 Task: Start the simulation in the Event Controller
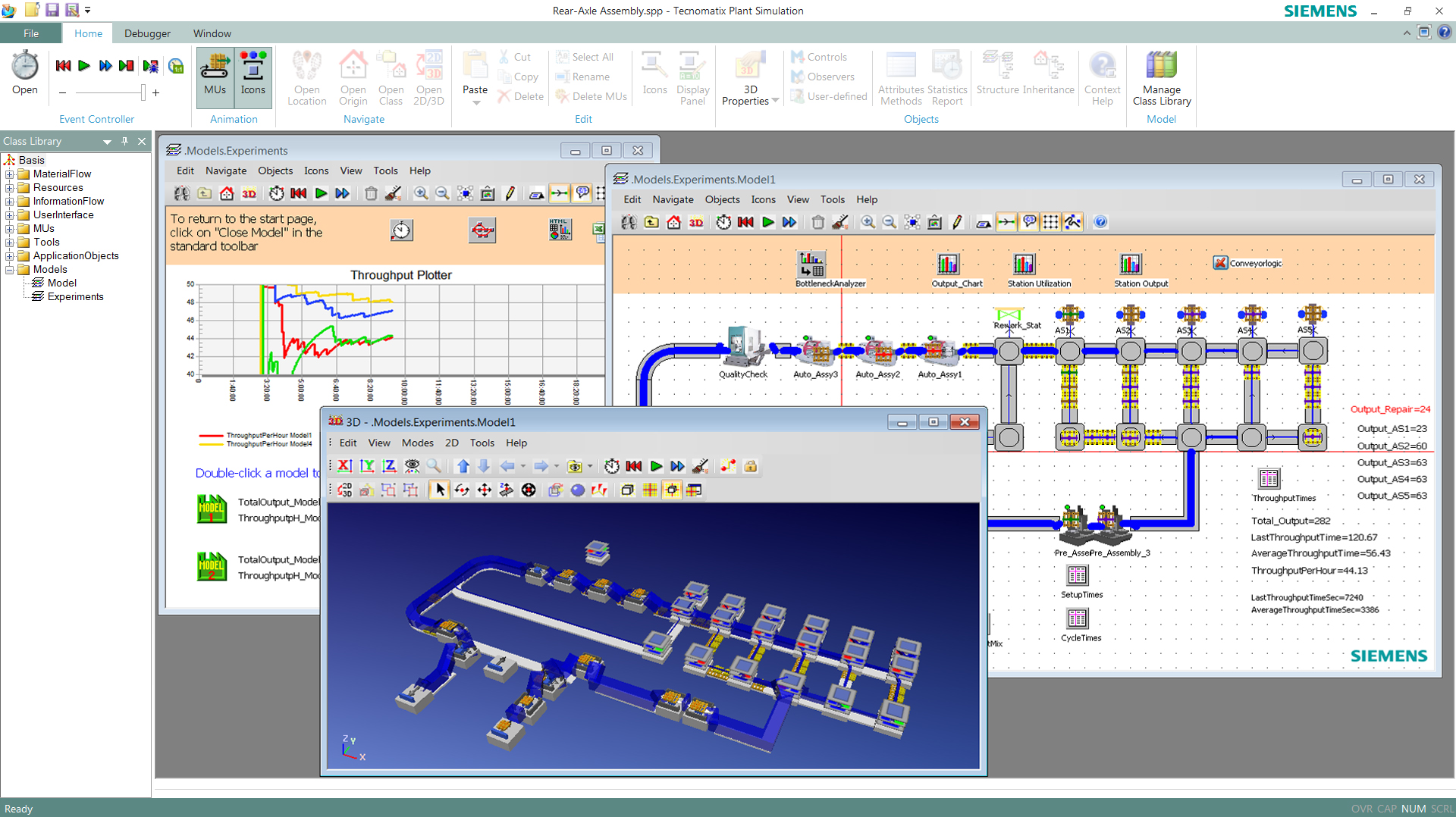point(84,66)
